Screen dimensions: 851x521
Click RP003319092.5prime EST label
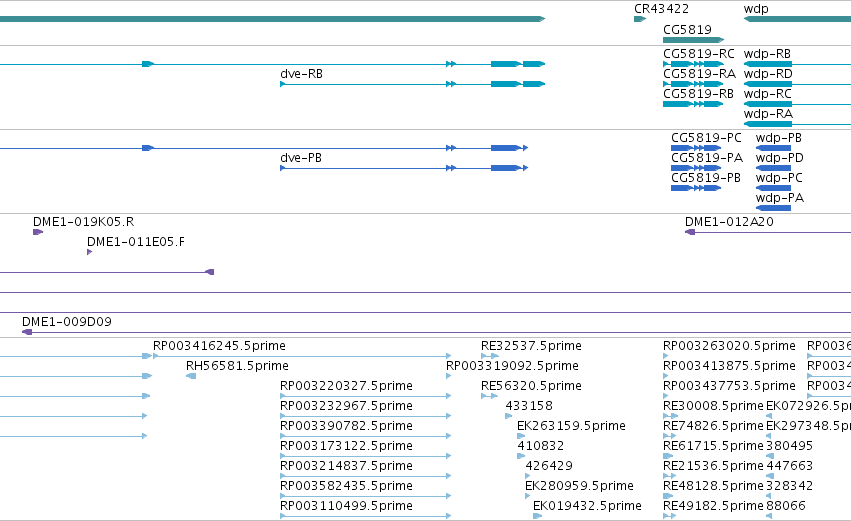click(512, 366)
